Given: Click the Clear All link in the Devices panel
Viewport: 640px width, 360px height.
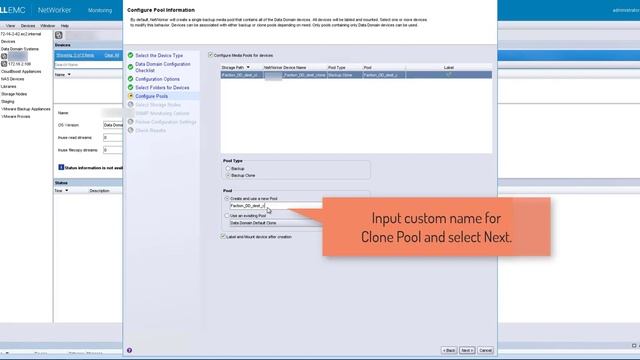Looking at the screenshot, I should tap(111, 55).
